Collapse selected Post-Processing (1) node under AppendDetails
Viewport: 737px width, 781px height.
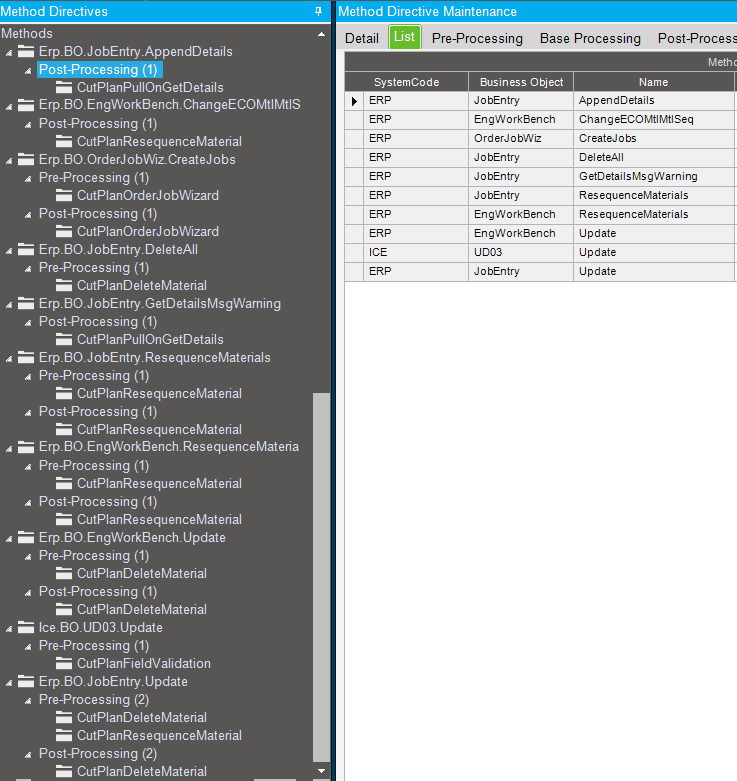coord(28,71)
